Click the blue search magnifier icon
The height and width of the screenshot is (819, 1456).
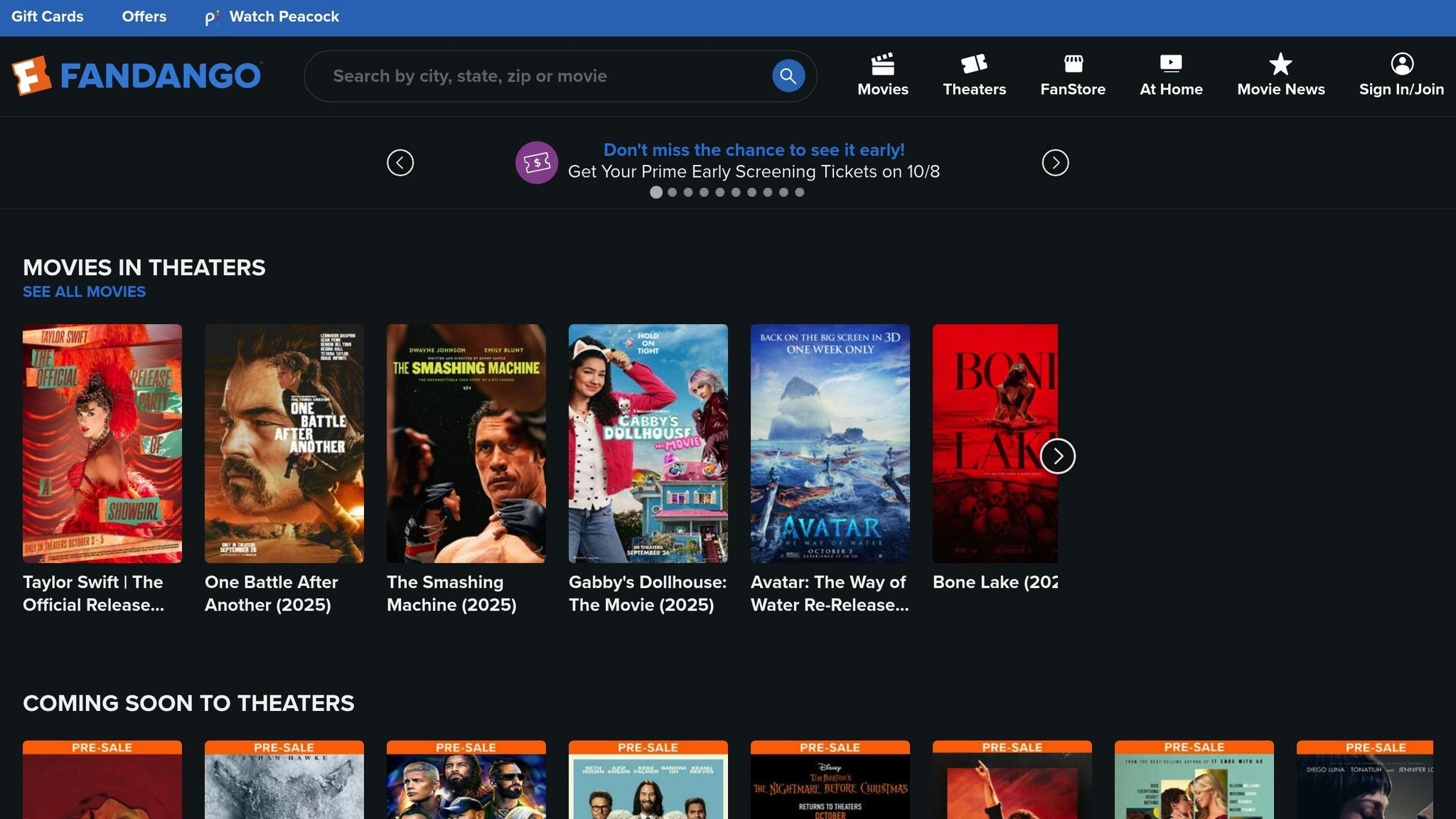788,76
